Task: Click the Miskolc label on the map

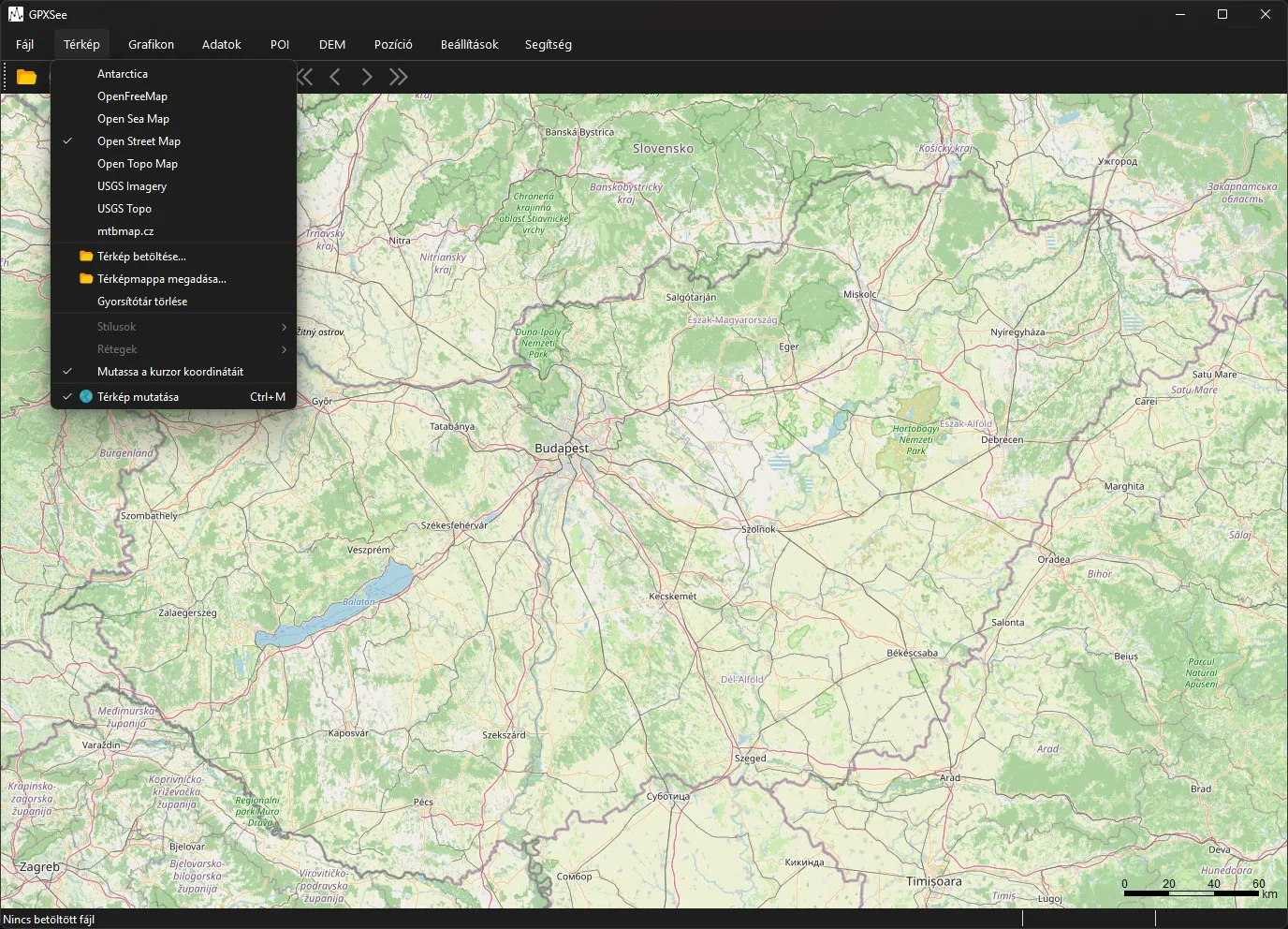Action: (x=860, y=294)
